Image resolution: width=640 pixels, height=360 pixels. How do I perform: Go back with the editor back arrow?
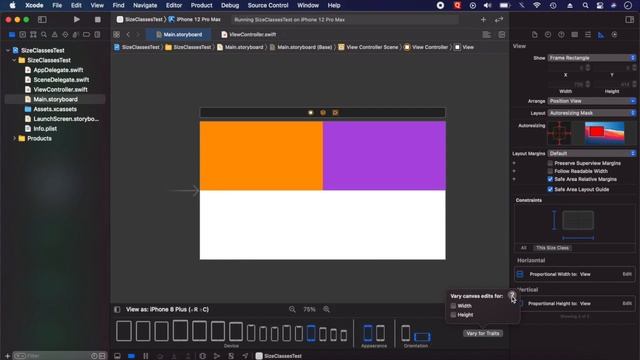click(x=128, y=35)
